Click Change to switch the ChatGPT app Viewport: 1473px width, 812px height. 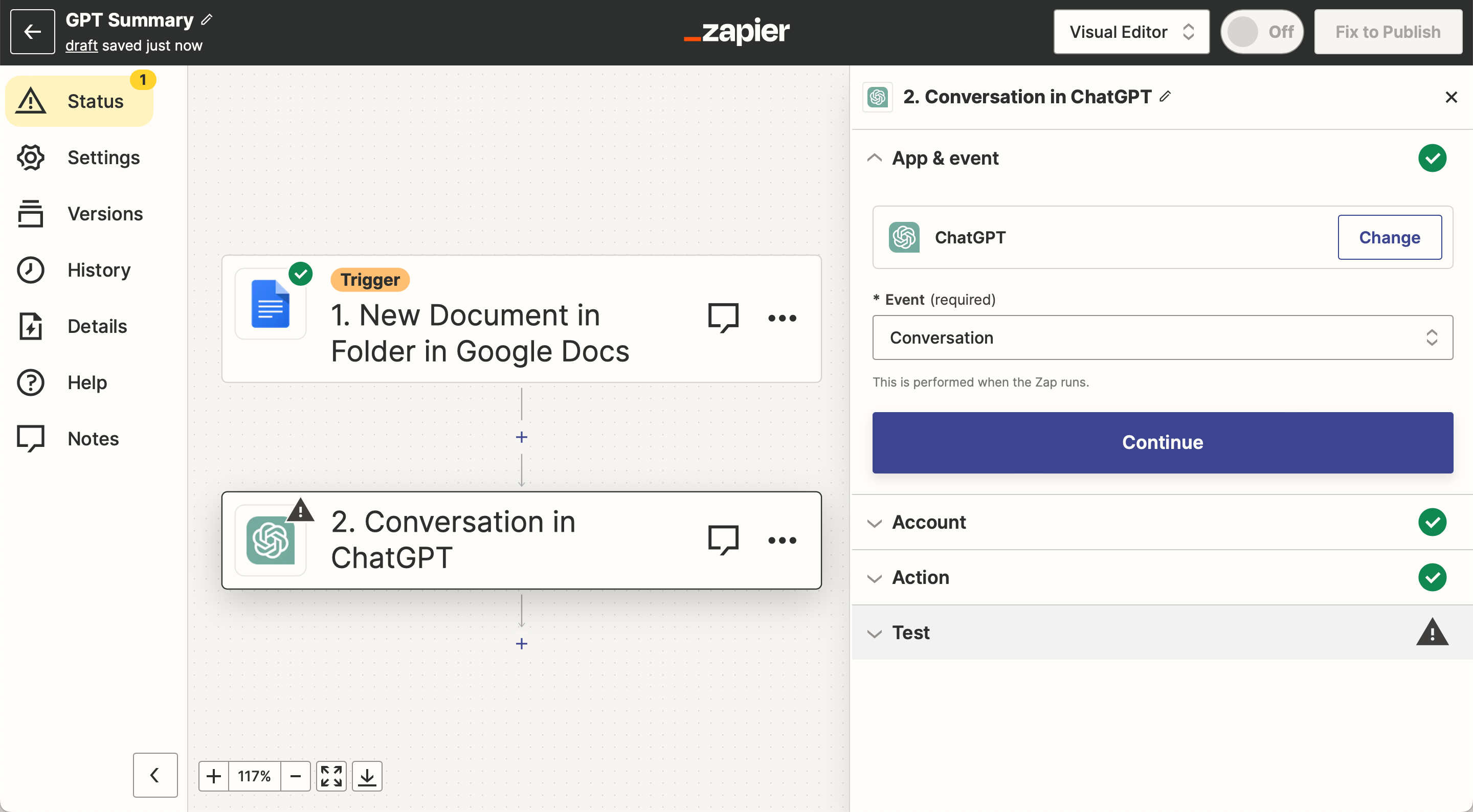(1389, 237)
